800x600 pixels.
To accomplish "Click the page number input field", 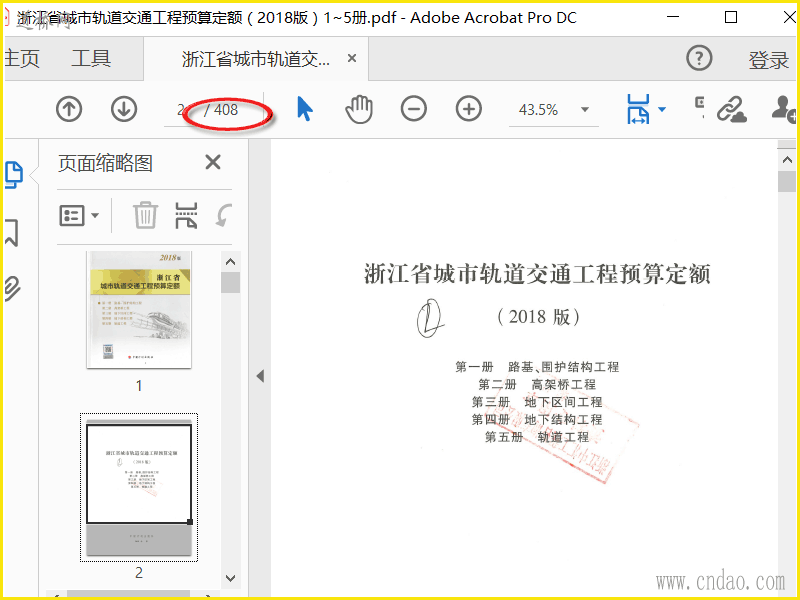I will (x=180, y=110).
